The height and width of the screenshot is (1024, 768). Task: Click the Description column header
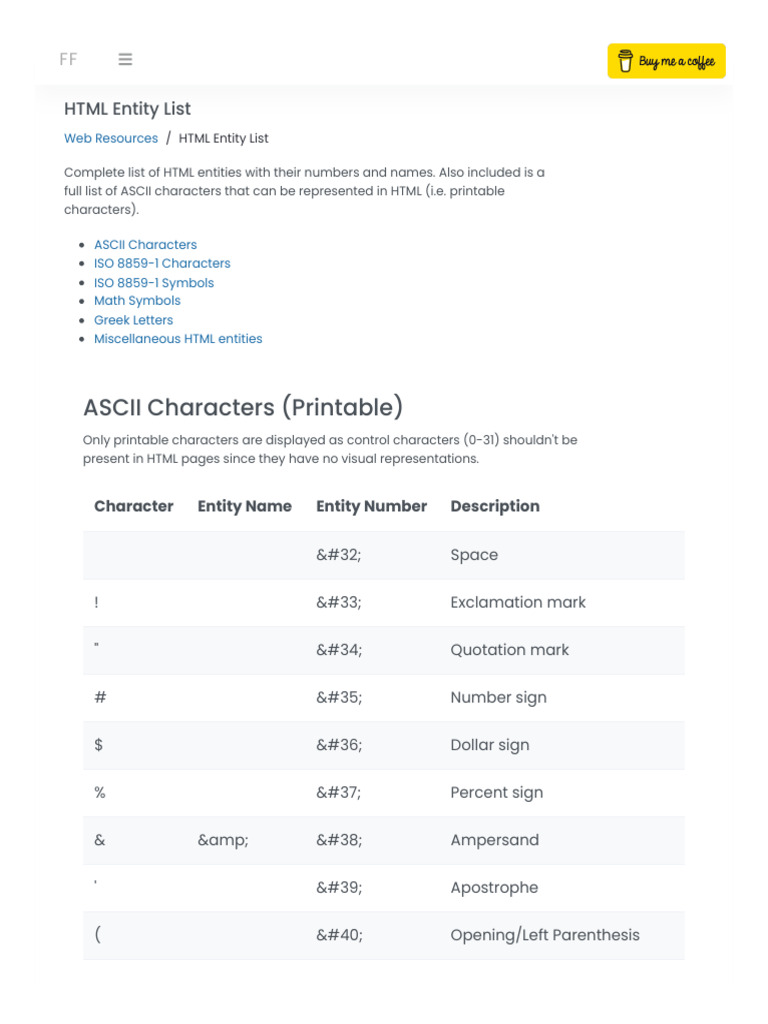[495, 506]
